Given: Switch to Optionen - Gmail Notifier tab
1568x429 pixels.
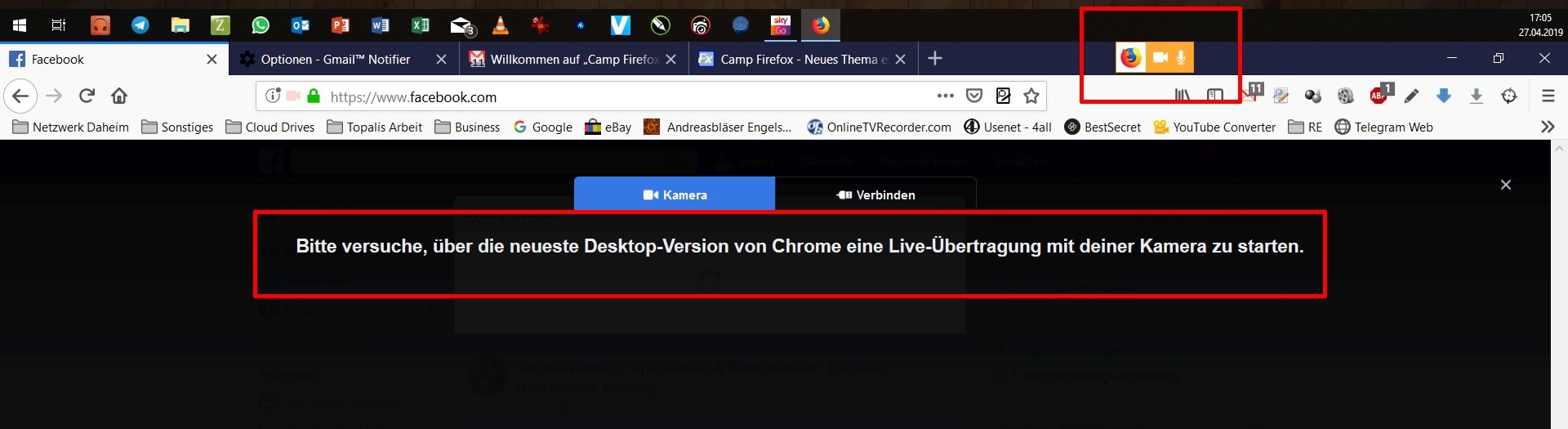Looking at the screenshot, I should click(343, 59).
